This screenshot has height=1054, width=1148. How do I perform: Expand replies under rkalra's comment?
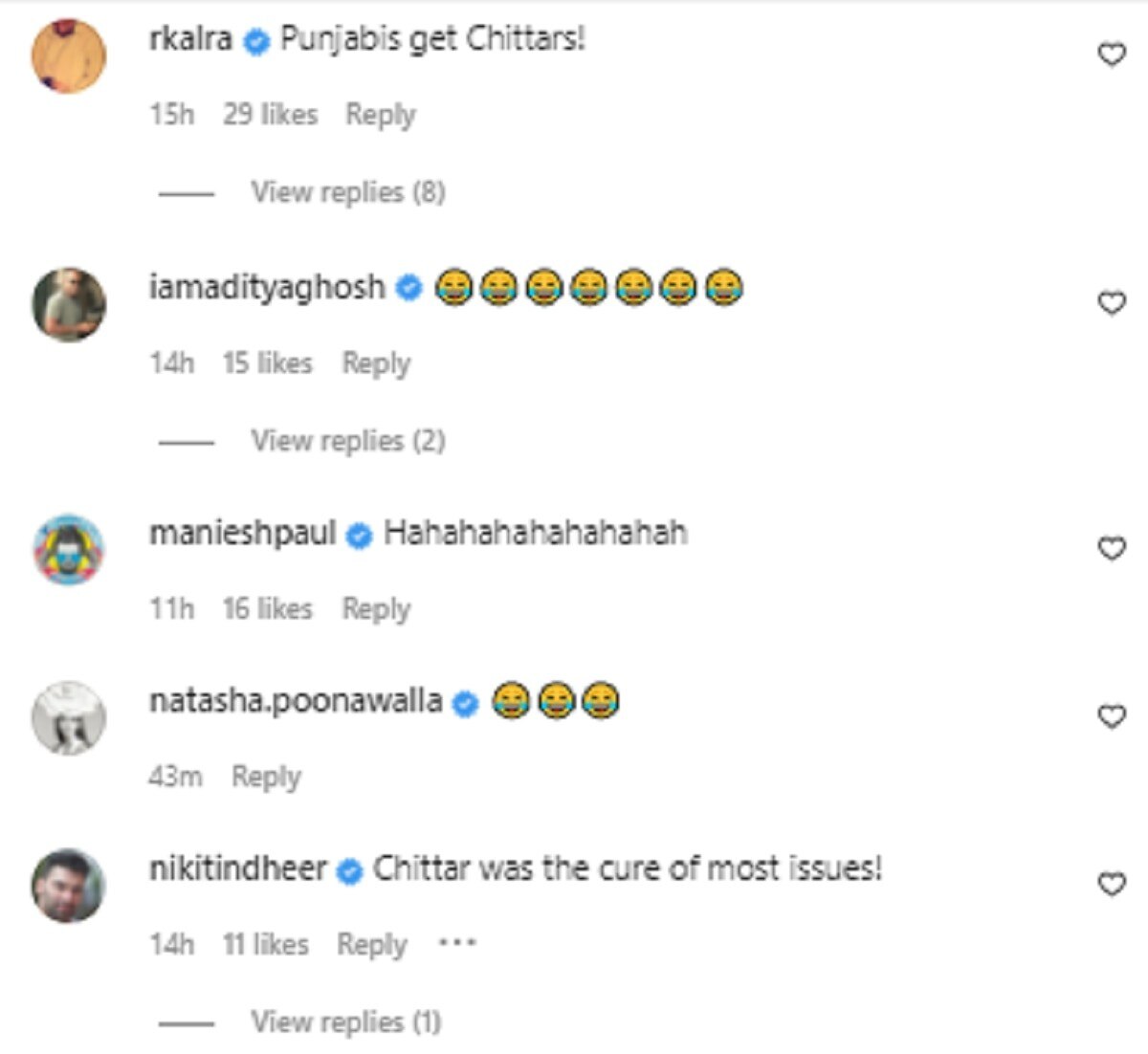tap(348, 191)
